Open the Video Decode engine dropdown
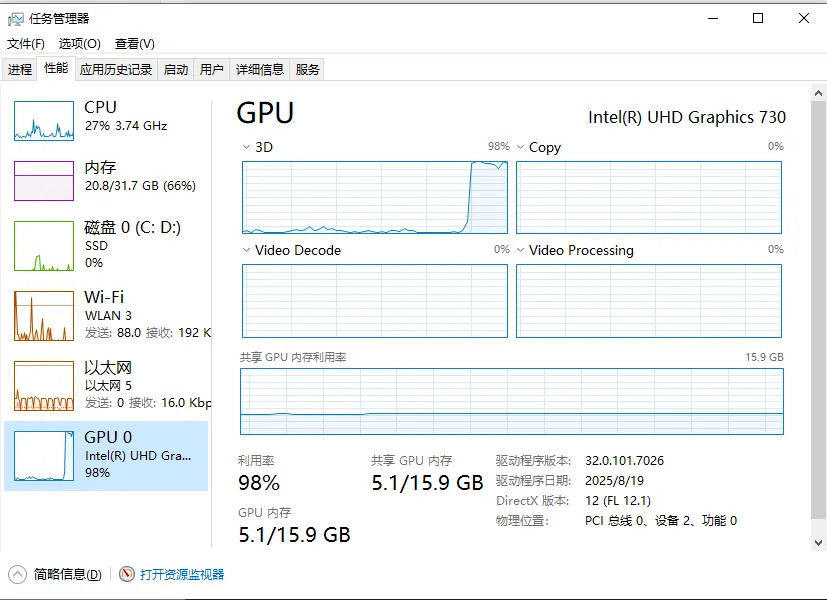827x600 pixels. (246, 250)
